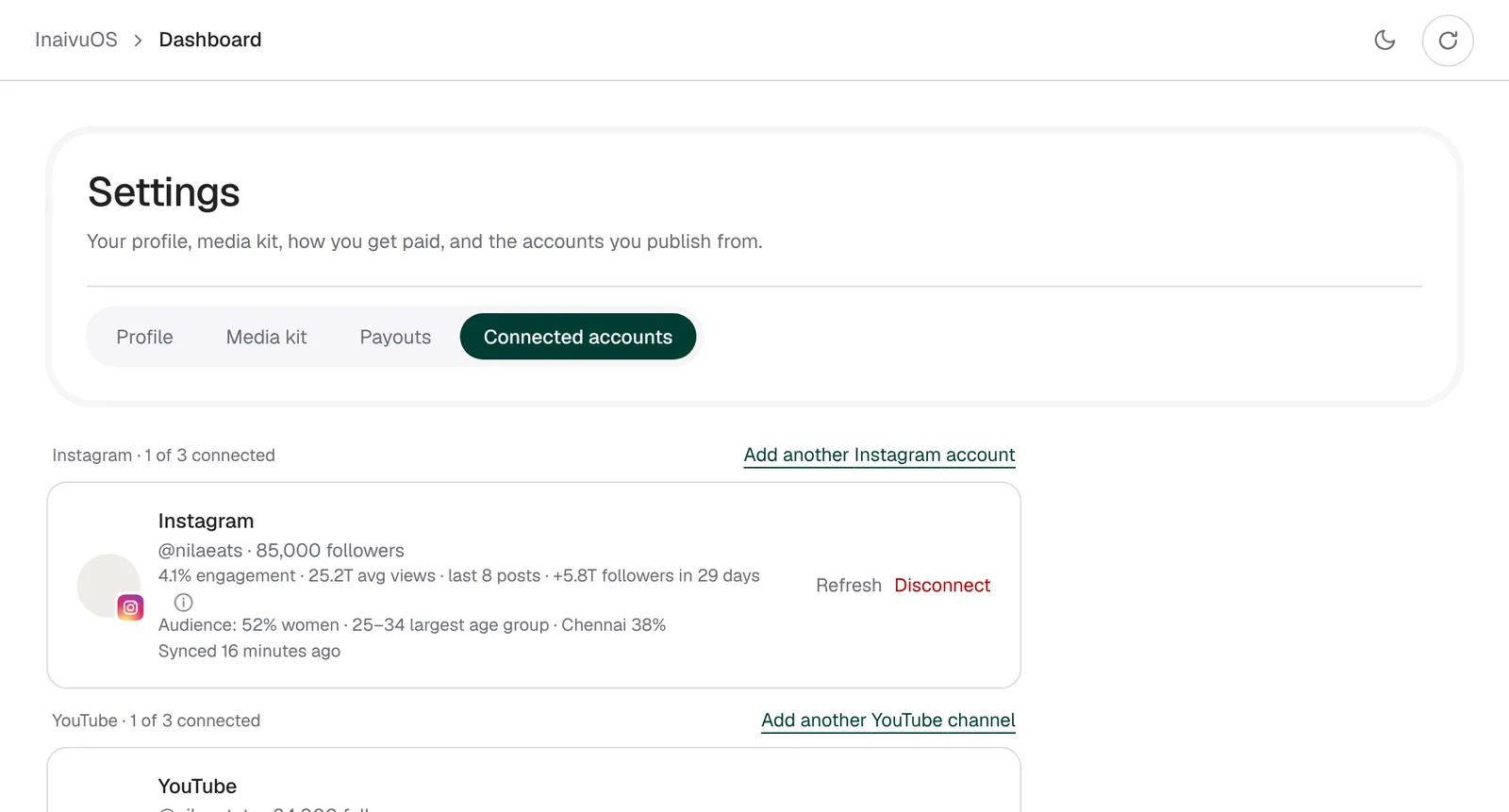The width and height of the screenshot is (1509, 812).
Task: Go to InaivuOS in the breadcrumb
Action: 76,40
